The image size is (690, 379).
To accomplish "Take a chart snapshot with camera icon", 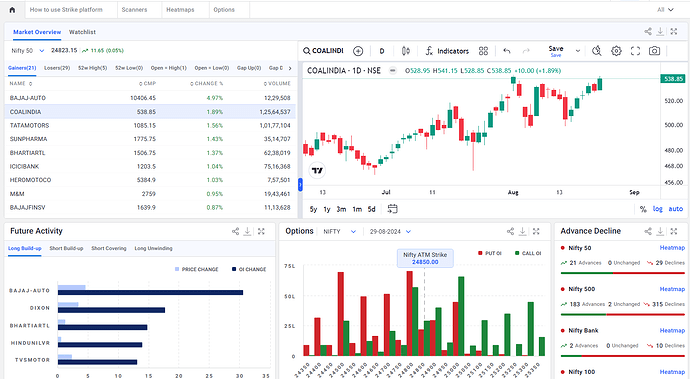I will (654, 51).
